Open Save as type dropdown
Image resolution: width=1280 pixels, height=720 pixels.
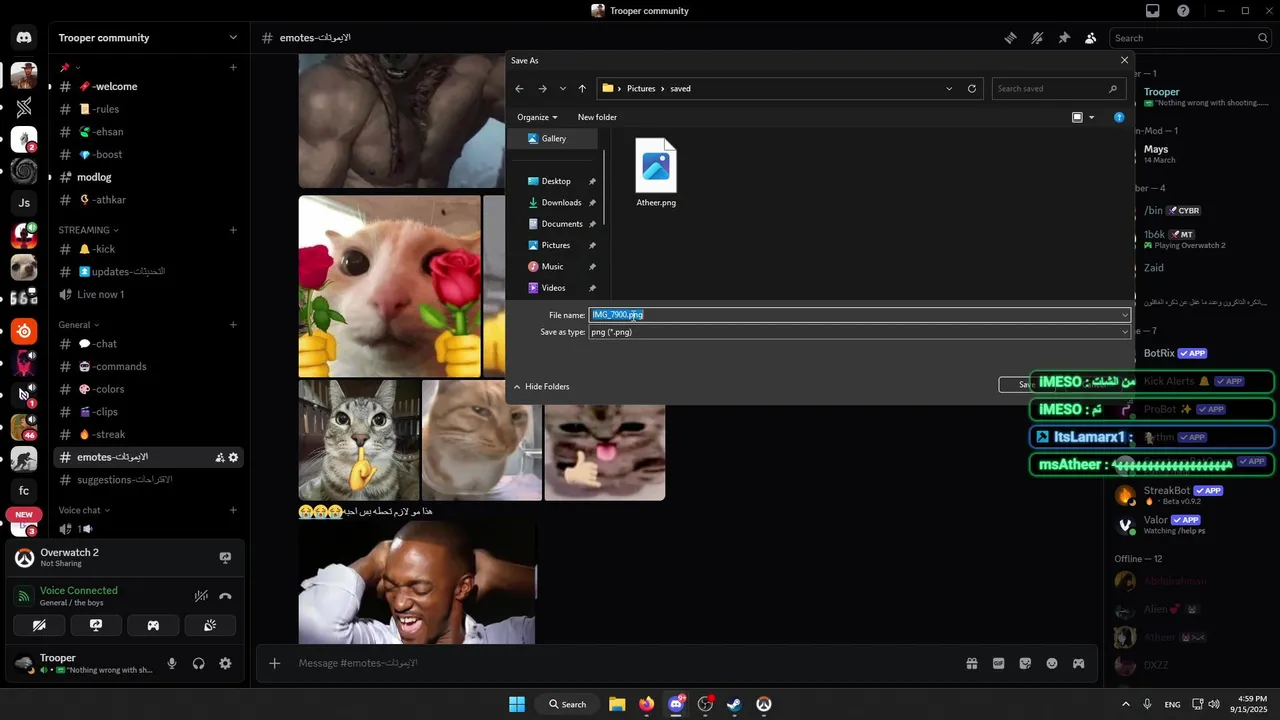(860, 332)
